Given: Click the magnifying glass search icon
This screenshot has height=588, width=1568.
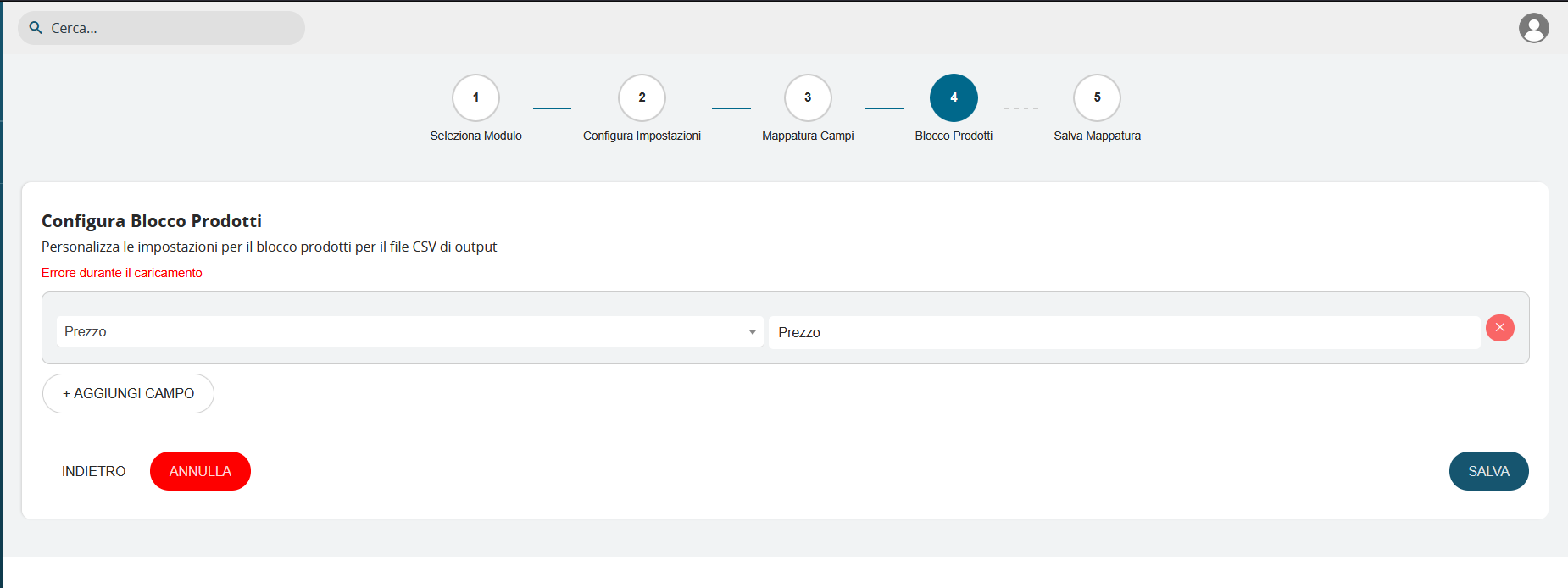Looking at the screenshot, I should tap(36, 28).
